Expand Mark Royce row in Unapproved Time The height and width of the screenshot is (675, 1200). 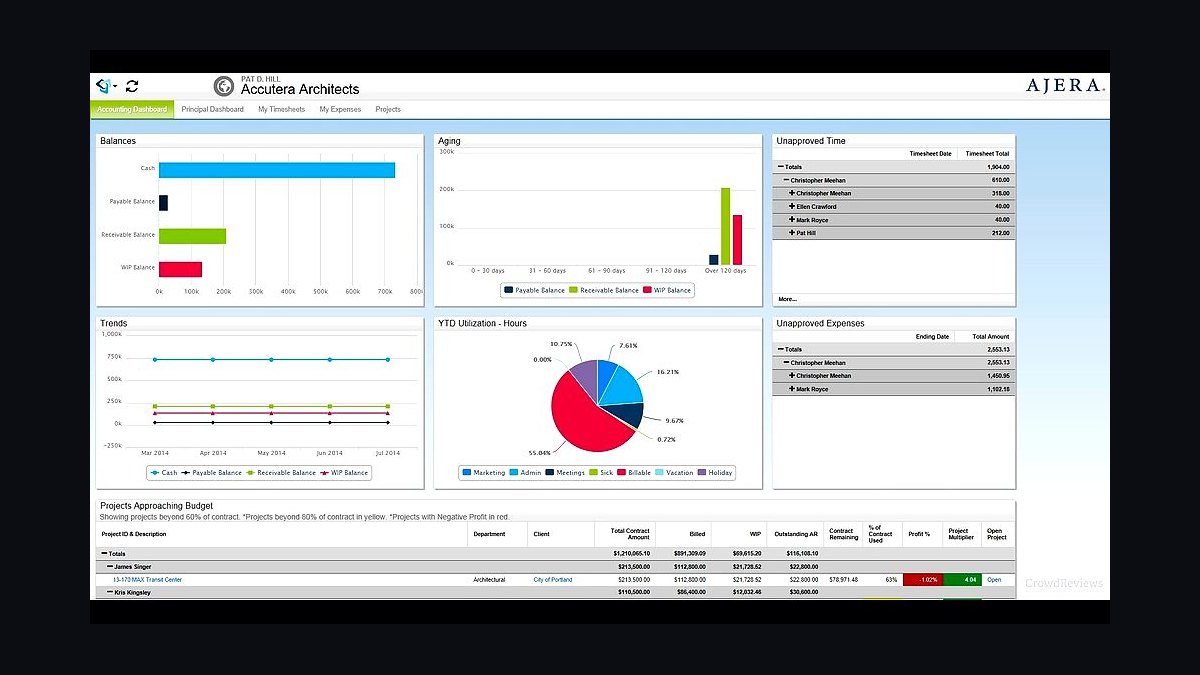[792, 219]
